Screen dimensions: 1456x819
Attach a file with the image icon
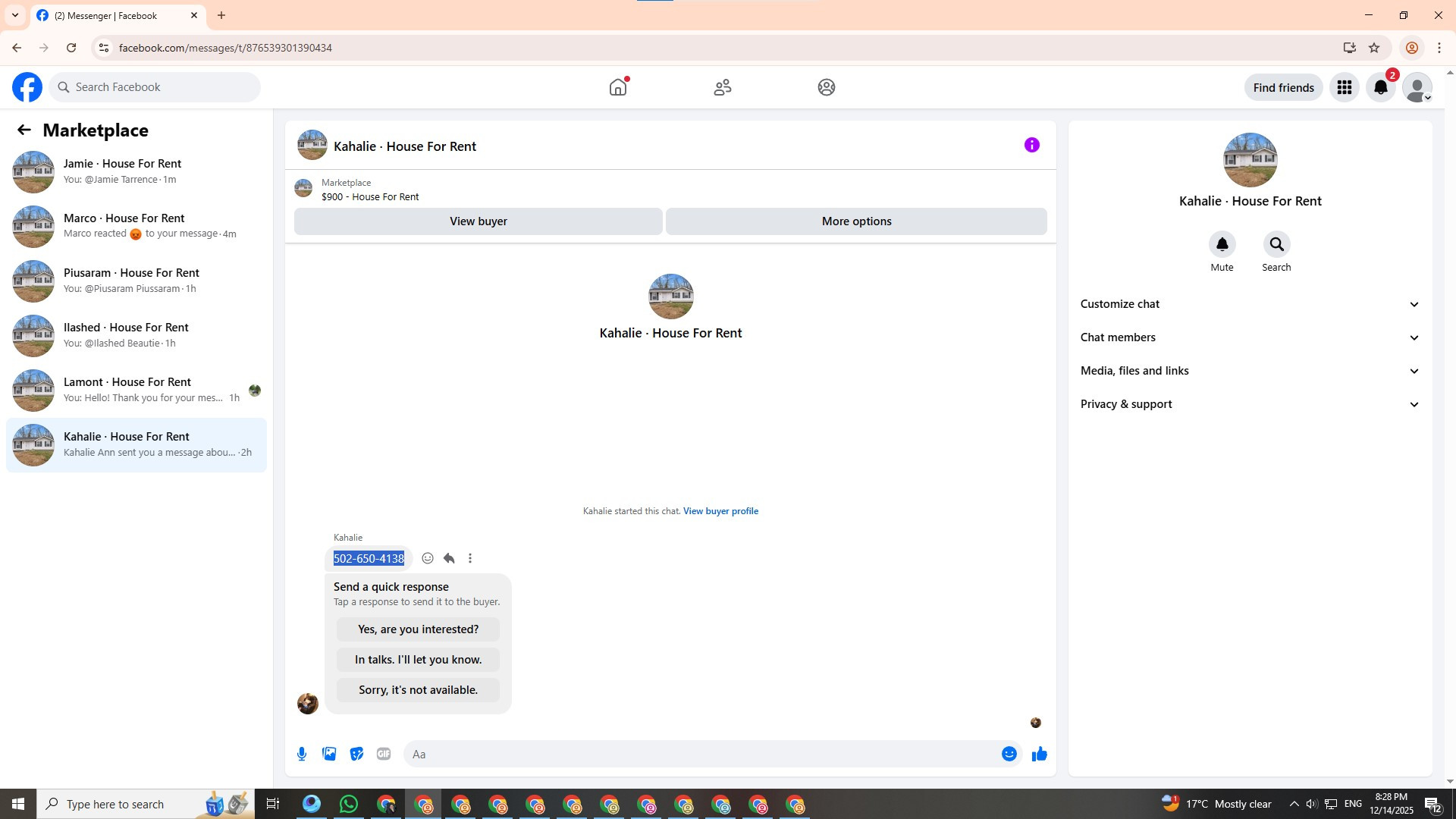click(329, 754)
